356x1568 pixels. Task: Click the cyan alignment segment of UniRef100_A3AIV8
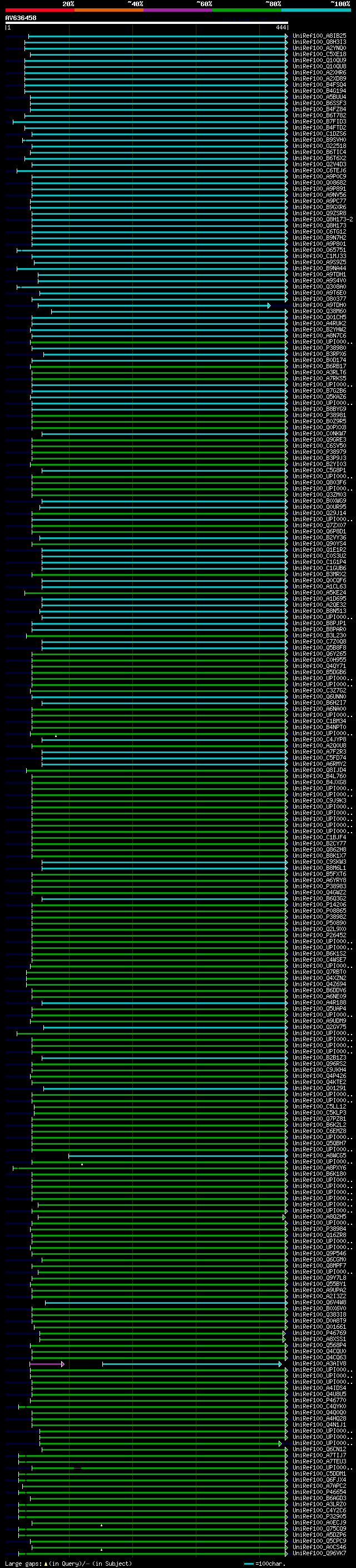pyautogui.click(x=192, y=1363)
